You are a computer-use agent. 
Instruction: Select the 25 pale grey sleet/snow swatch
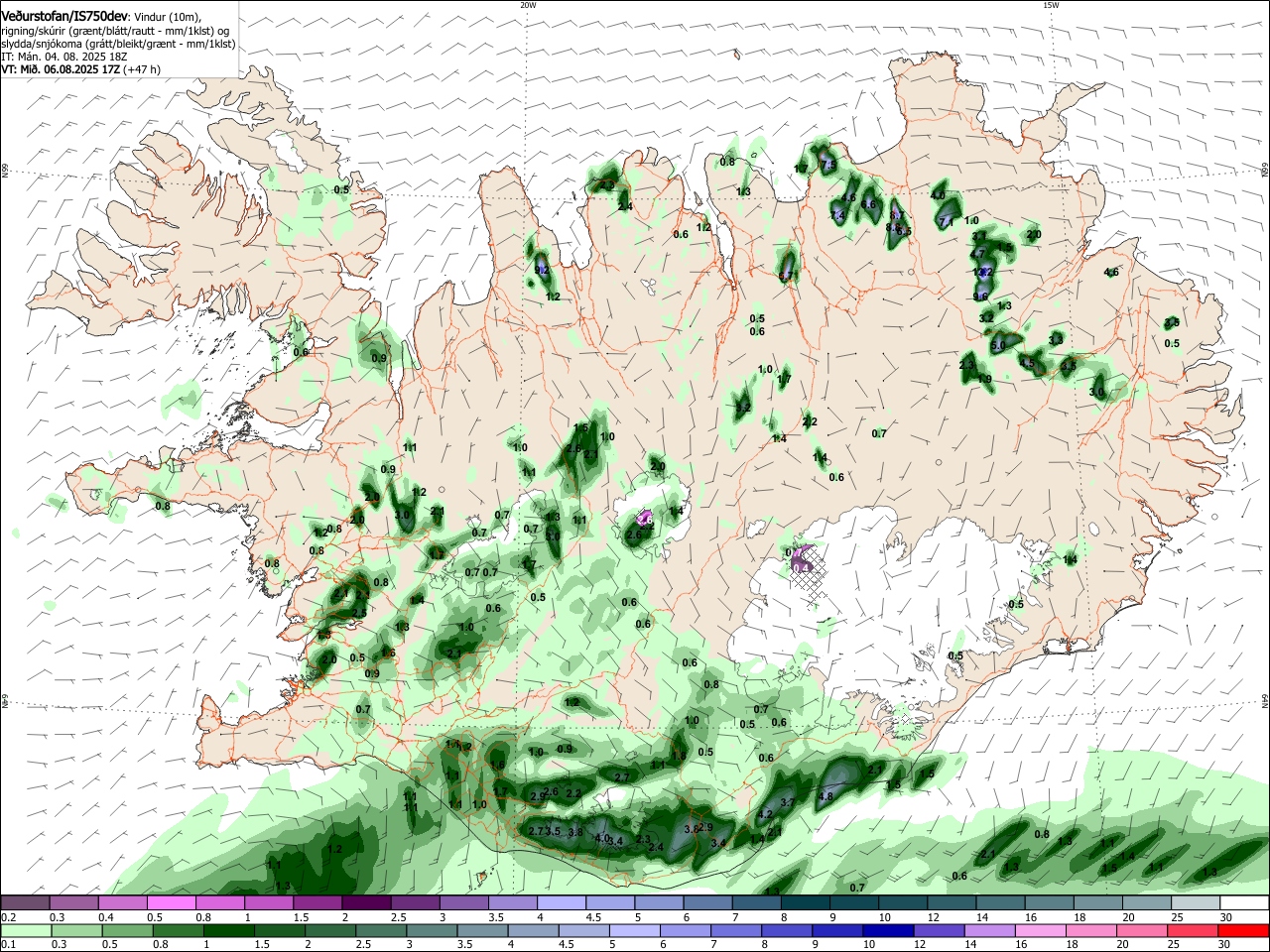[x=1196, y=903]
